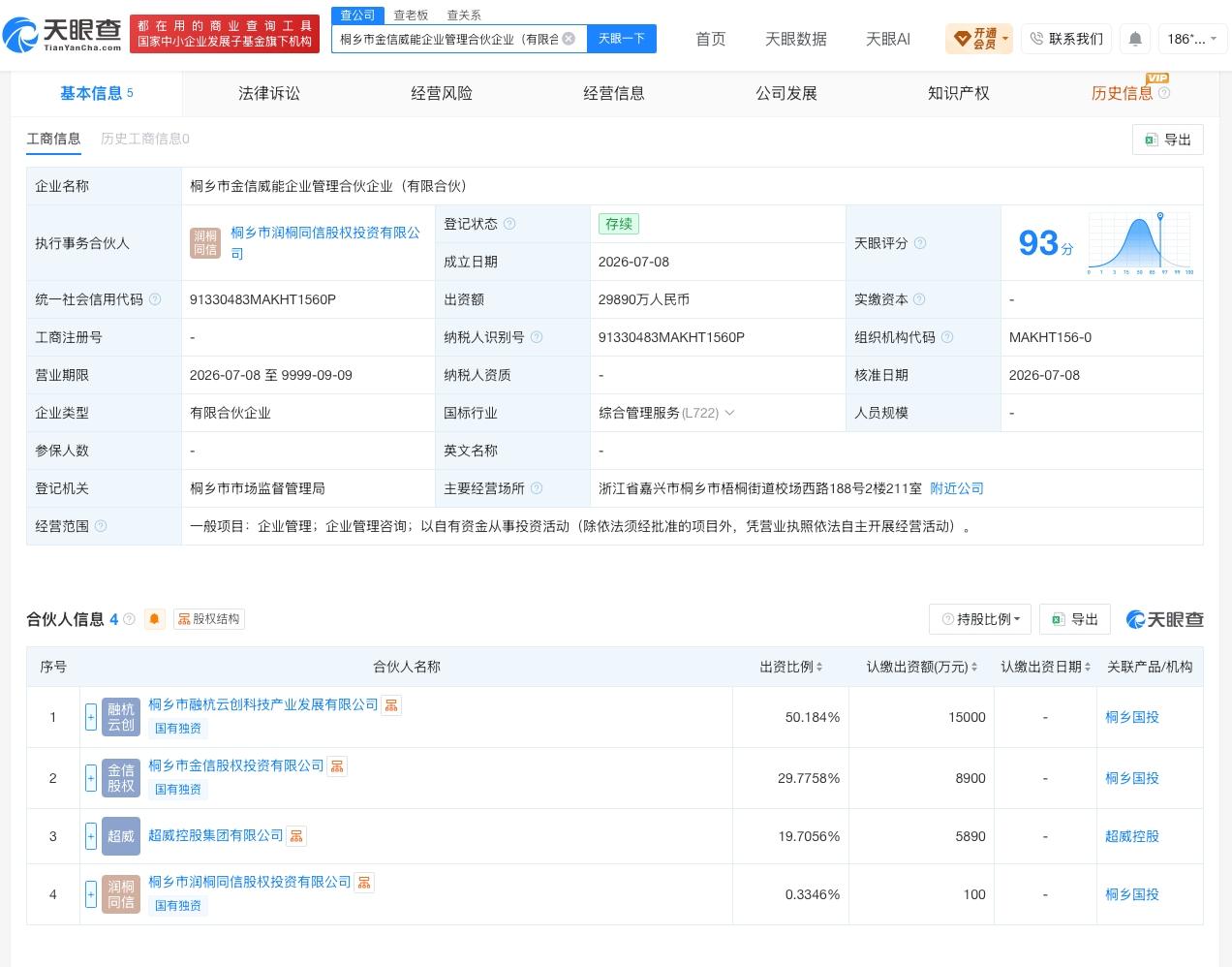Viewport: 1232px width, 967px height.
Task: Click help icon next to 天眼评分
Action: pos(920,243)
